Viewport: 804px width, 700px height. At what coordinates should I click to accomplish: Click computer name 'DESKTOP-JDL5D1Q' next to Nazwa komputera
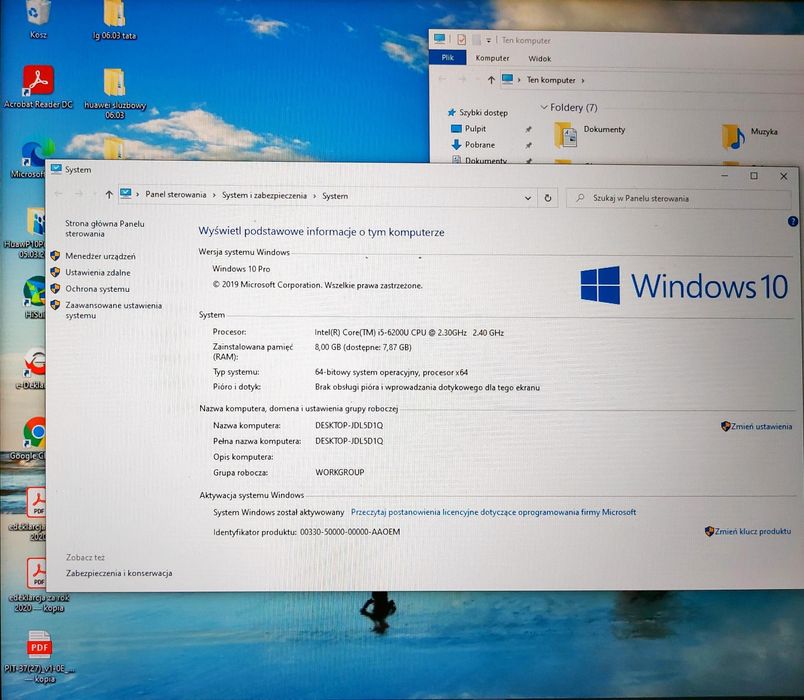(x=349, y=425)
